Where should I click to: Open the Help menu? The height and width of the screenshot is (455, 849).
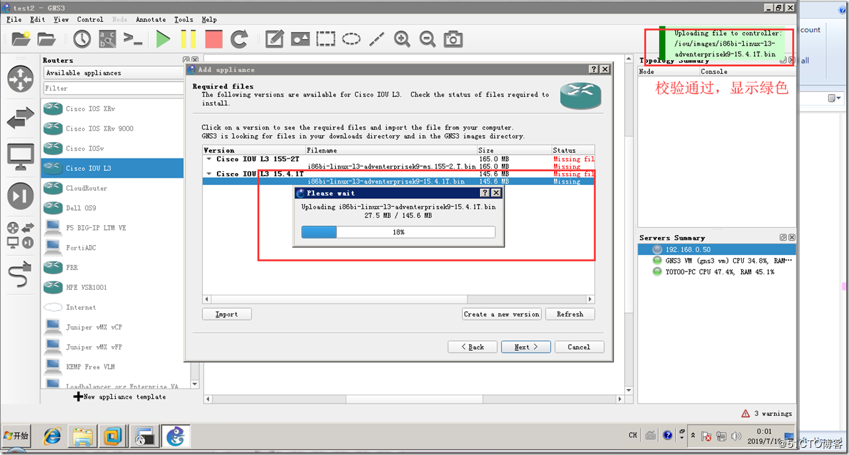coord(209,19)
